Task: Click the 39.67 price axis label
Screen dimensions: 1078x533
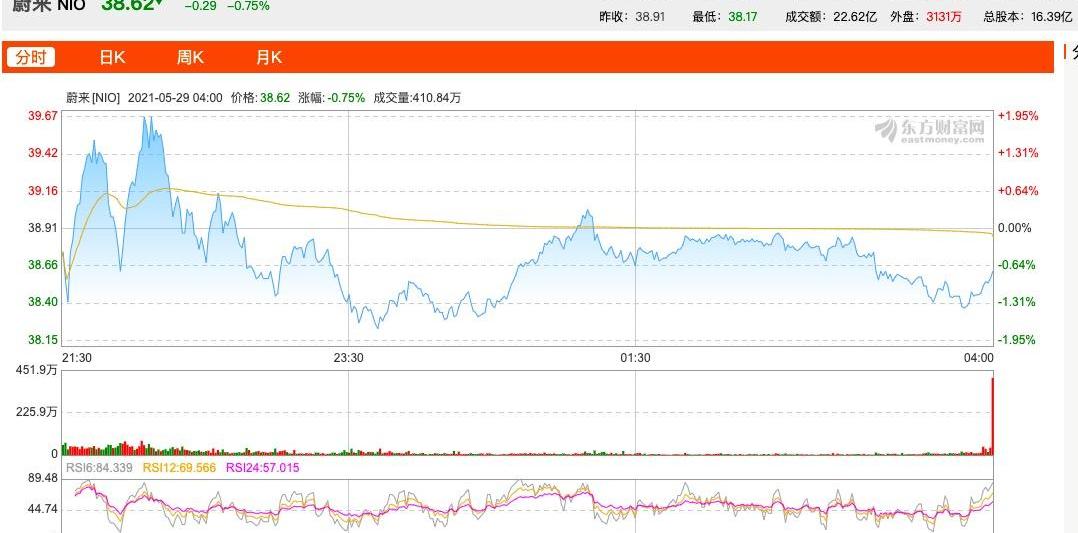Action: 43,116
